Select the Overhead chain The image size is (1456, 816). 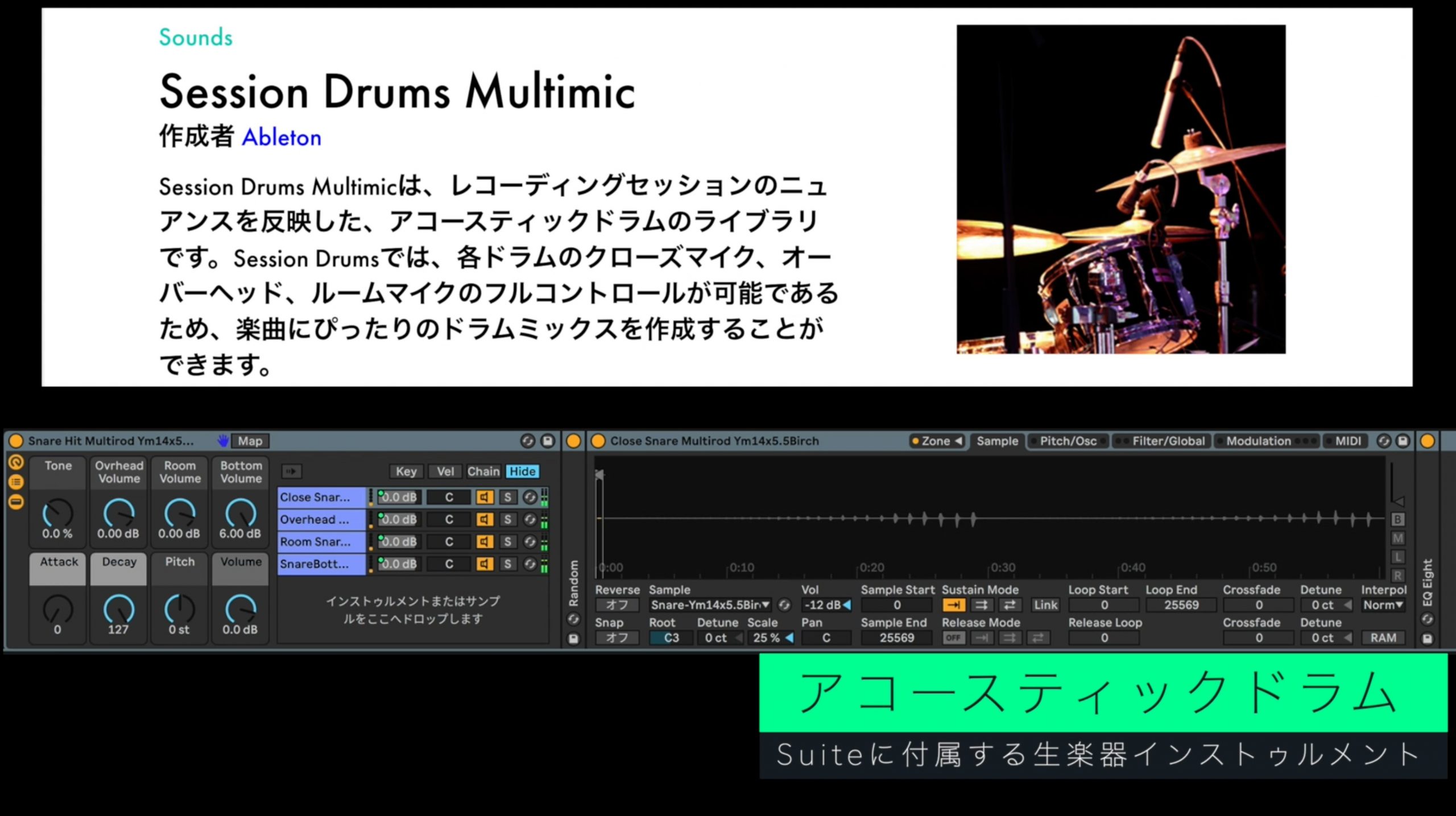pyautogui.click(x=321, y=519)
